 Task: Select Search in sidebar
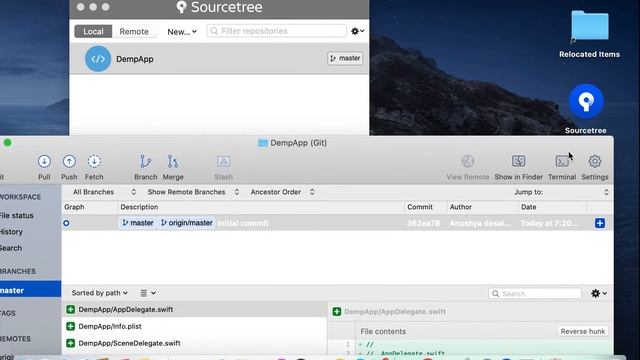11,248
